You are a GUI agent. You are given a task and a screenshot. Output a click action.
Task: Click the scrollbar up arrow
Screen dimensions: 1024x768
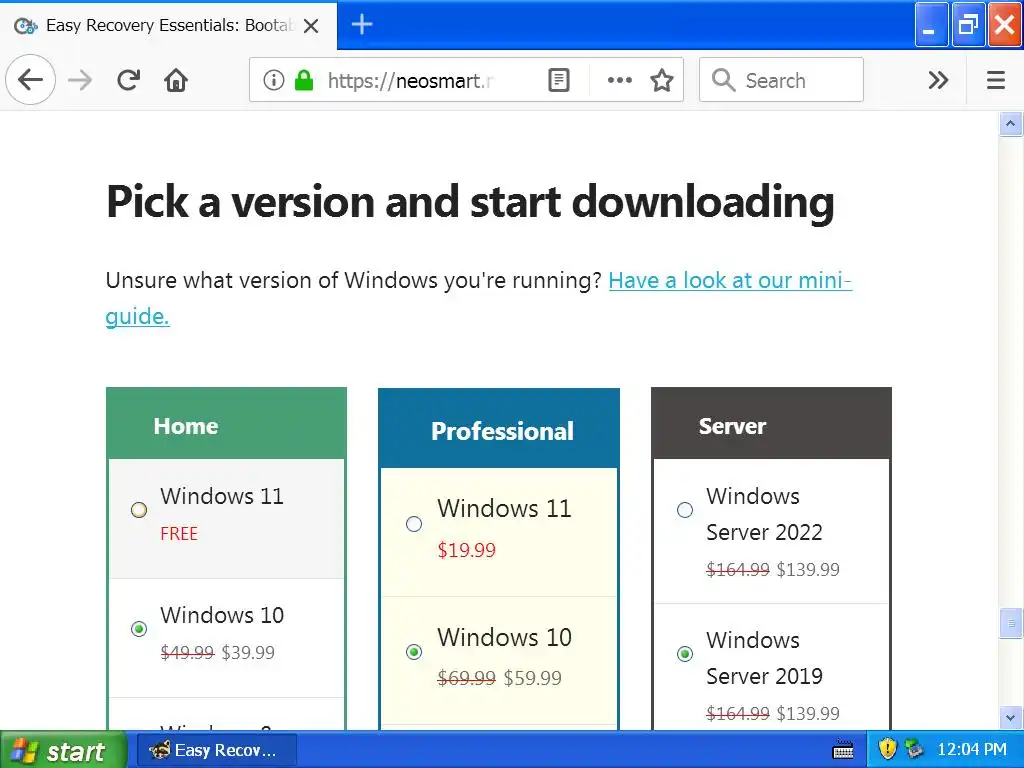pyautogui.click(x=1010, y=124)
